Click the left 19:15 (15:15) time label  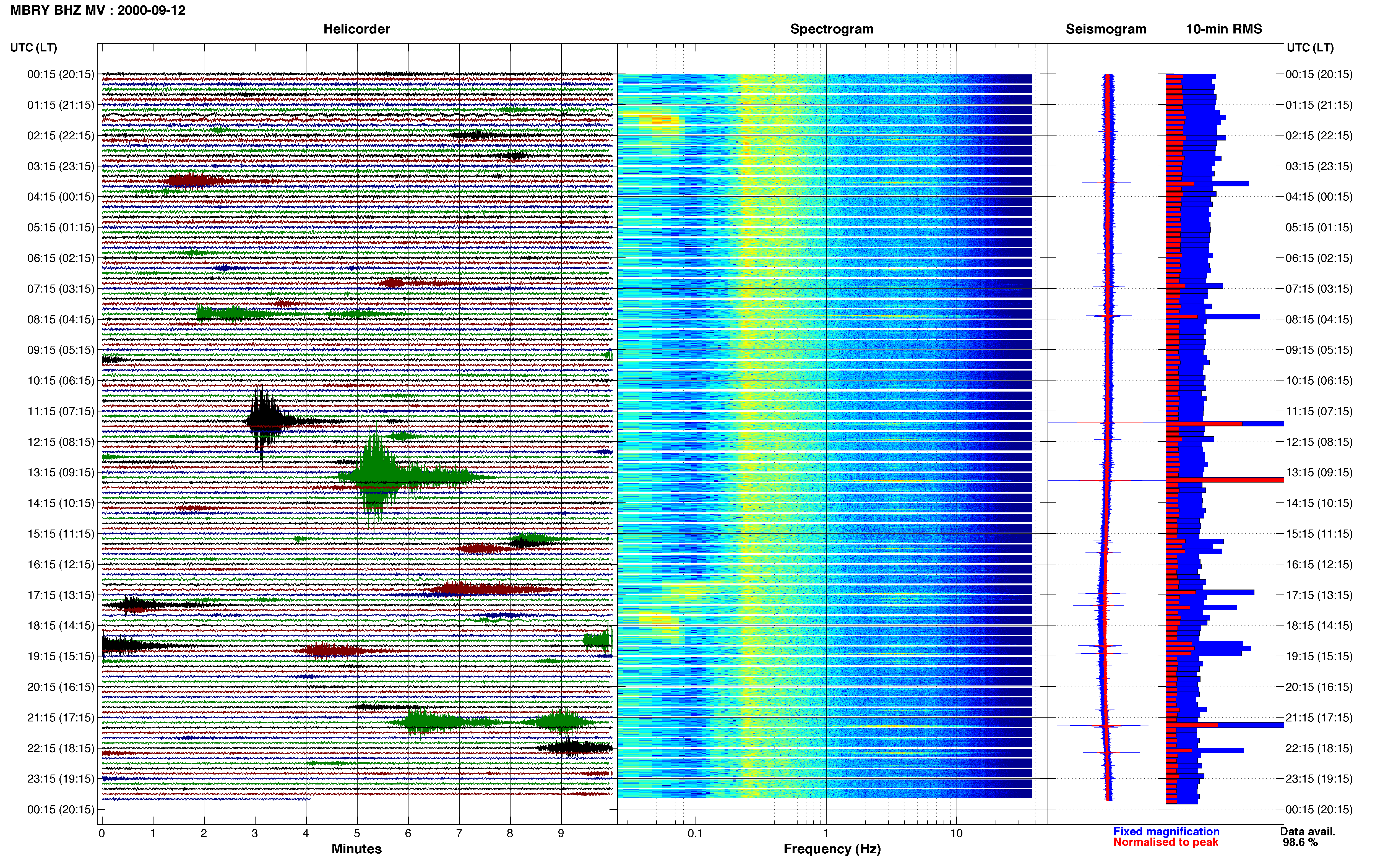(x=61, y=656)
